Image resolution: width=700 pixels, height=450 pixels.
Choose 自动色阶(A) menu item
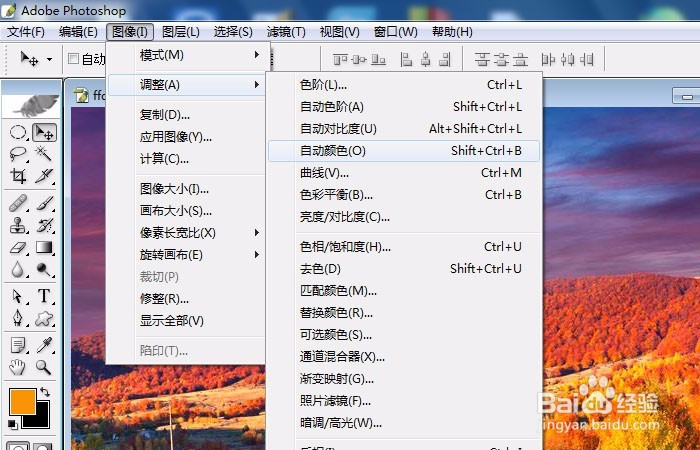pyautogui.click(x=404, y=107)
